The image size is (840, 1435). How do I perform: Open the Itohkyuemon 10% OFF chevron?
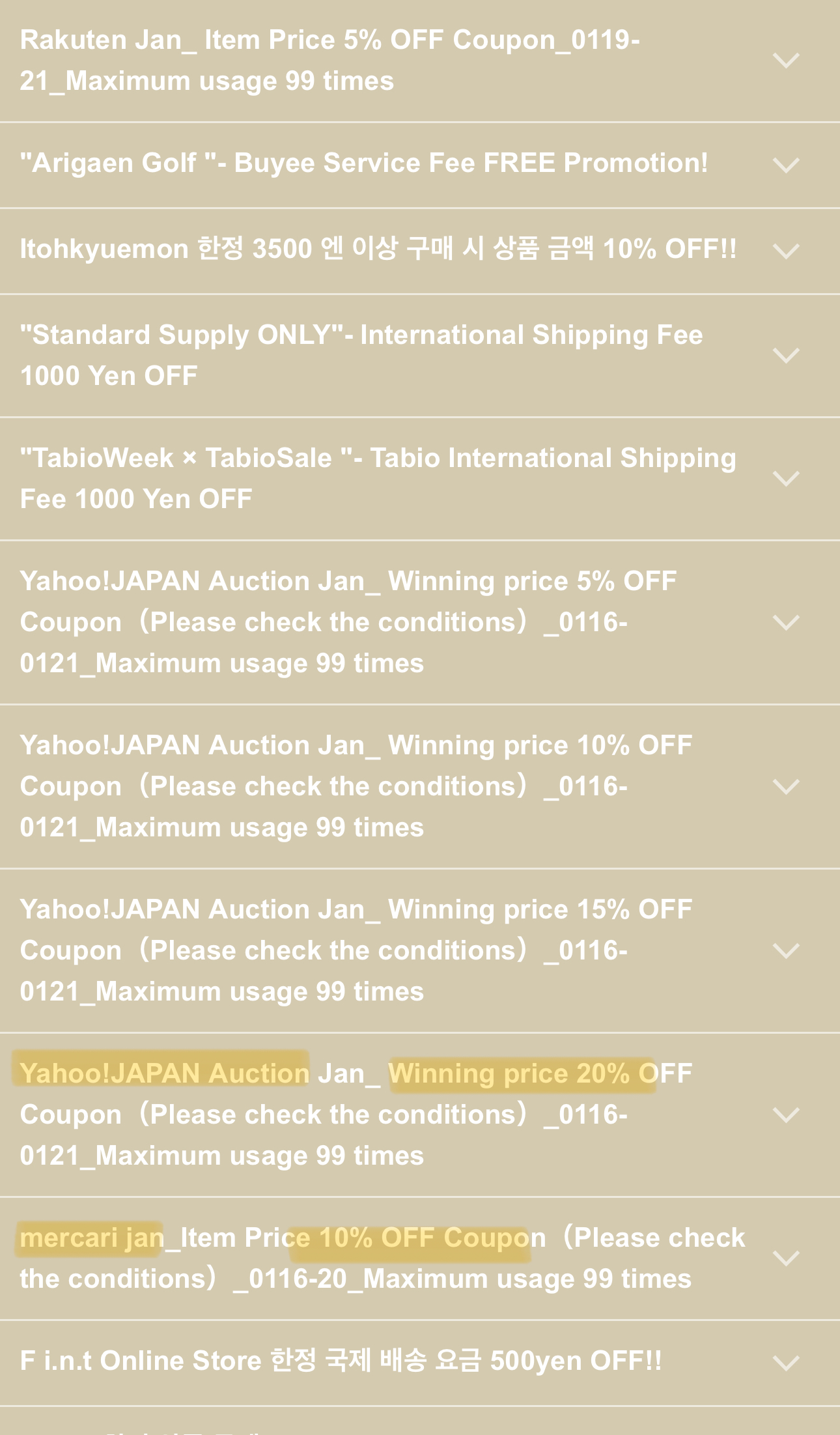pyautogui.click(x=786, y=251)
